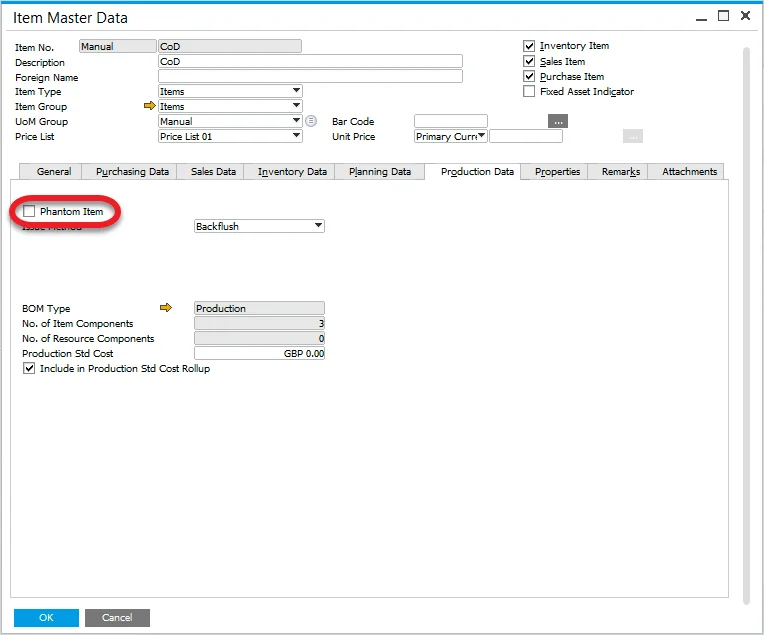Enable the Phantom Item checkbox
Screen dimensions: 764x635
29,212
